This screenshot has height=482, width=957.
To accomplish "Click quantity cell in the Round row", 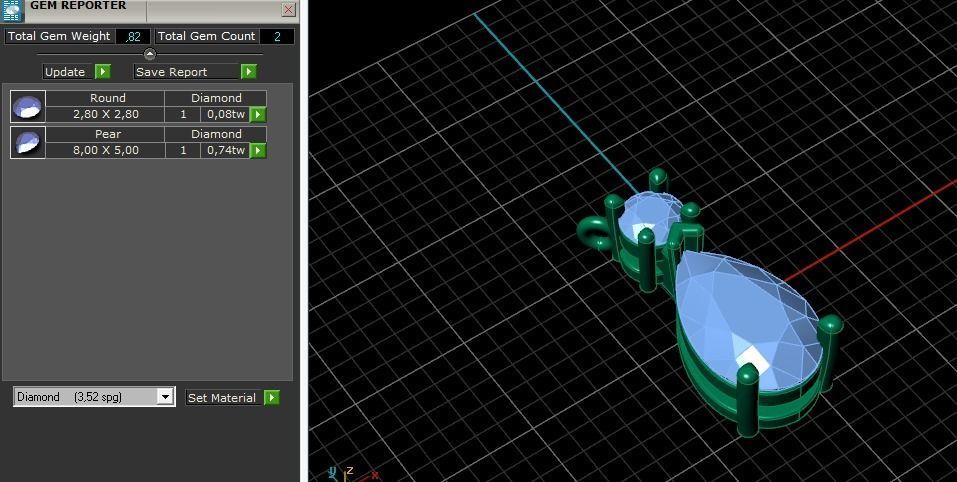I will (183, 114).
